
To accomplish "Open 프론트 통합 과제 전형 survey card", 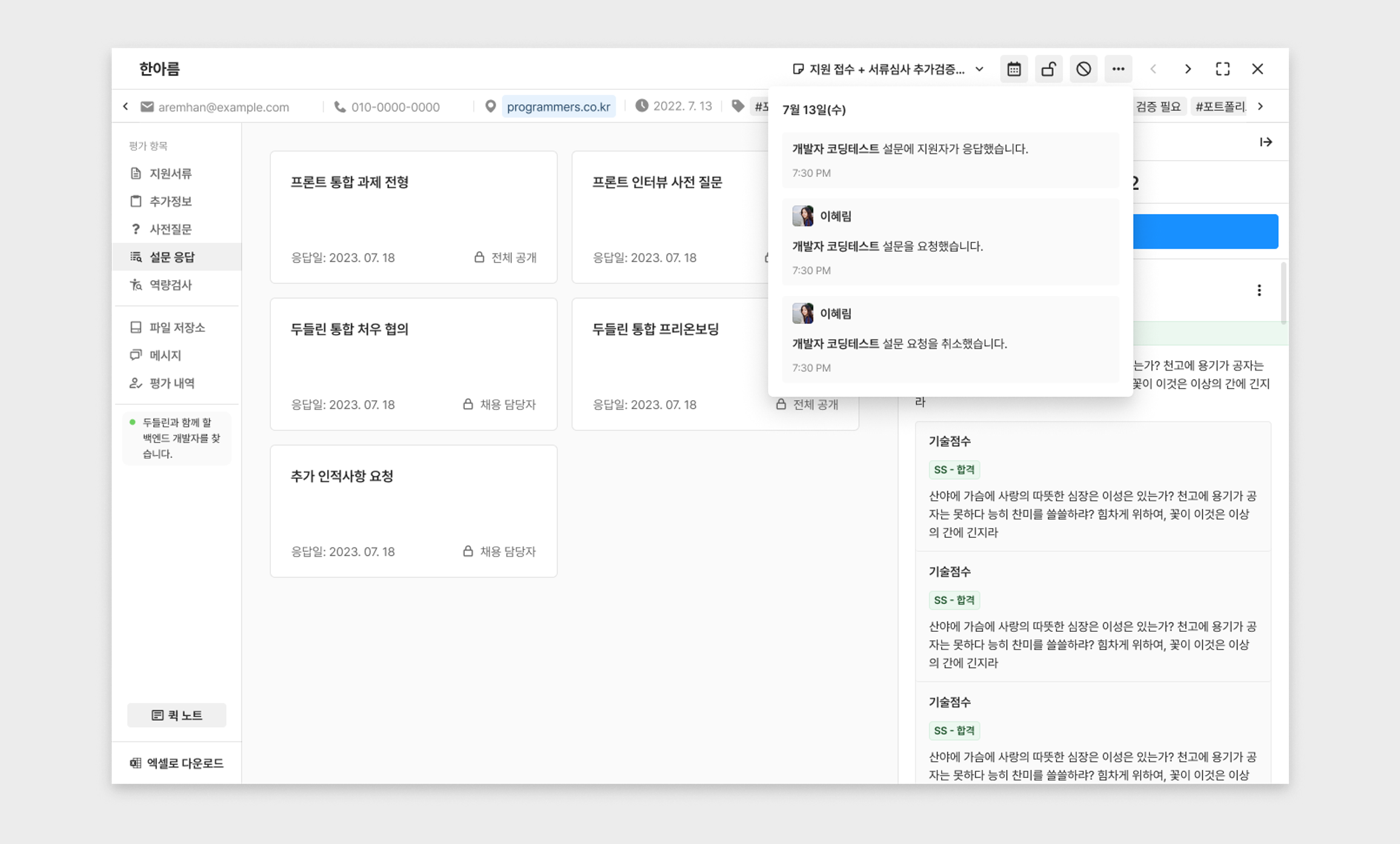I will point(413,217).
